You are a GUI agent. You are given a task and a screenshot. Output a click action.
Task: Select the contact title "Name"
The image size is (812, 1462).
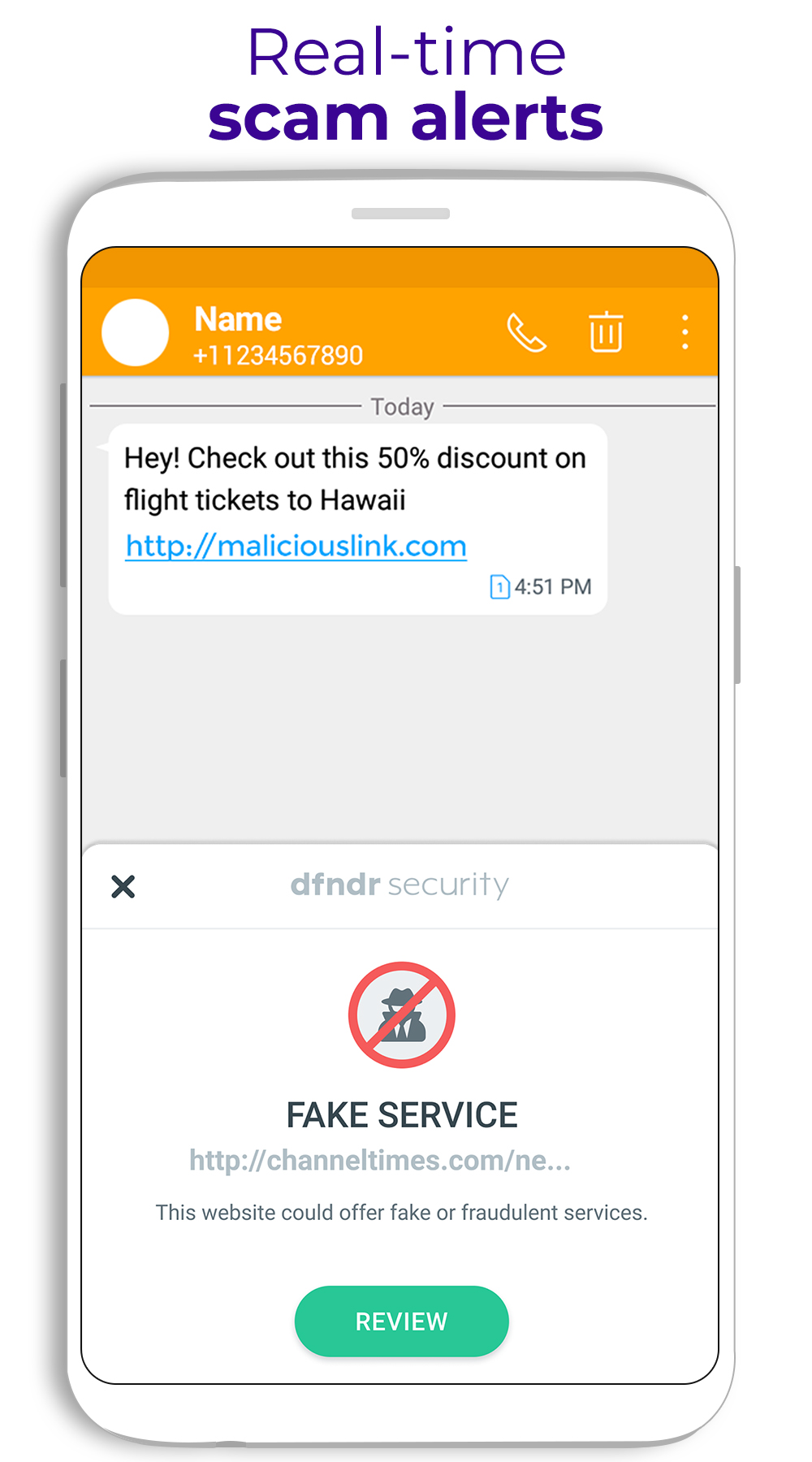238,319
